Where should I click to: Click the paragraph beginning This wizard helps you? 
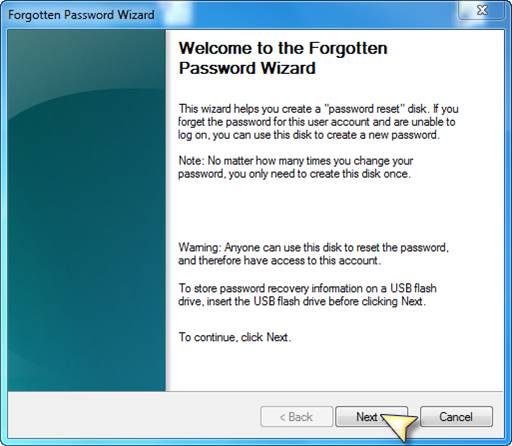tap(318, 122)
